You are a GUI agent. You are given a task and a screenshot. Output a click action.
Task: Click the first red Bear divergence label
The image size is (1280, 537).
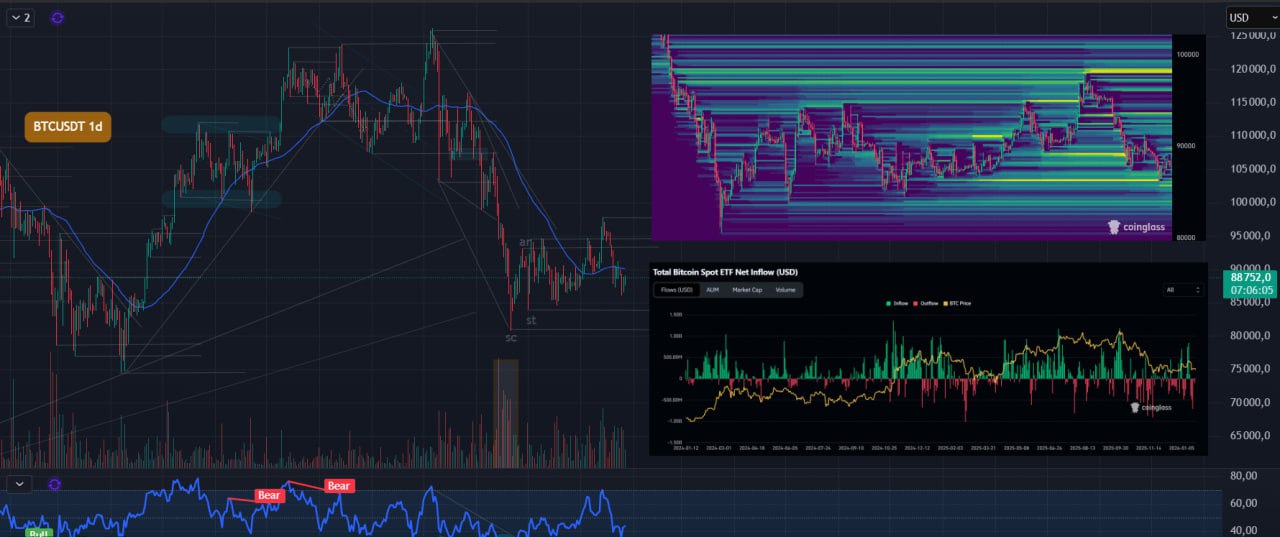[269, 495]
